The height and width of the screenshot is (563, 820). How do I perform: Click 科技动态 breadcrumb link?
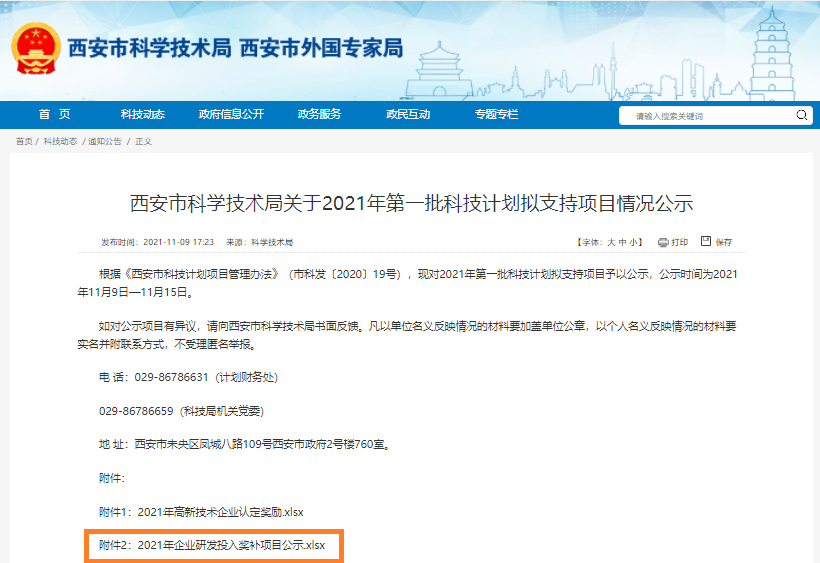click(60, 142)
